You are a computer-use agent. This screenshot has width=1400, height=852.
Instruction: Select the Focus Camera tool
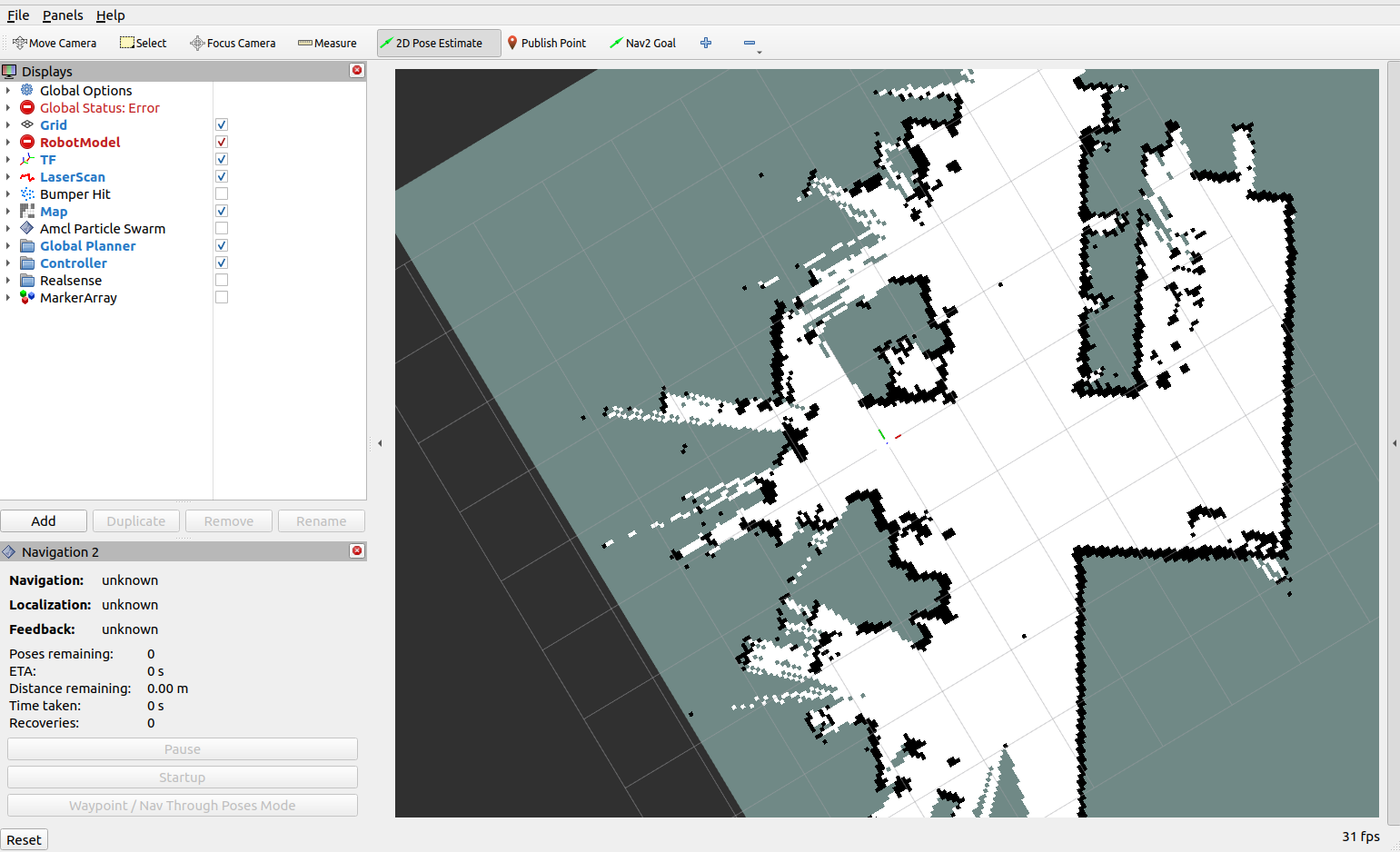(233, 43)
